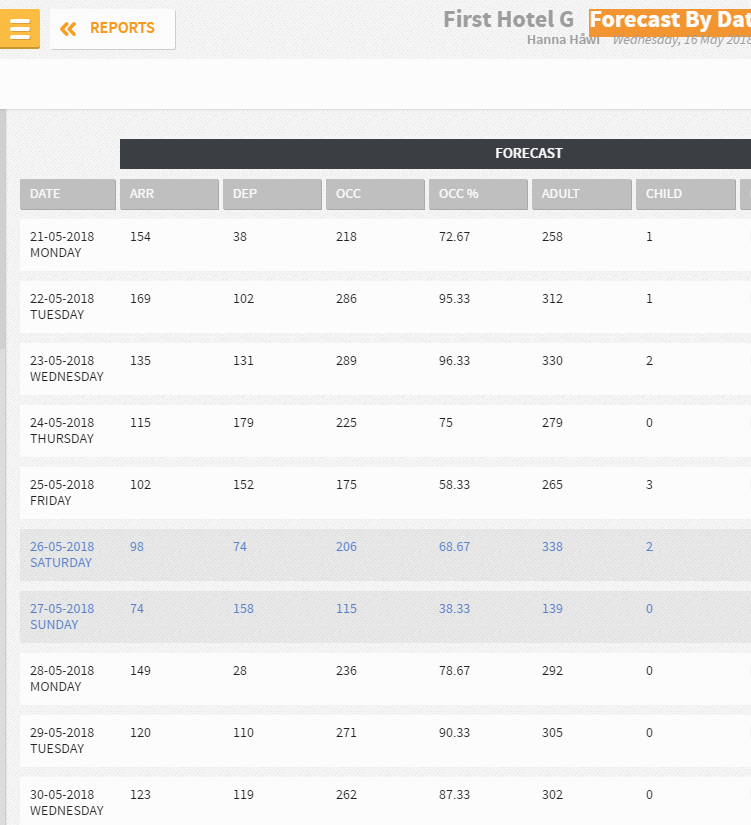Click occupancy value 218 on 21-05-2018
Viewport: 751px width, 825px height.
click(x=346, y=237)
